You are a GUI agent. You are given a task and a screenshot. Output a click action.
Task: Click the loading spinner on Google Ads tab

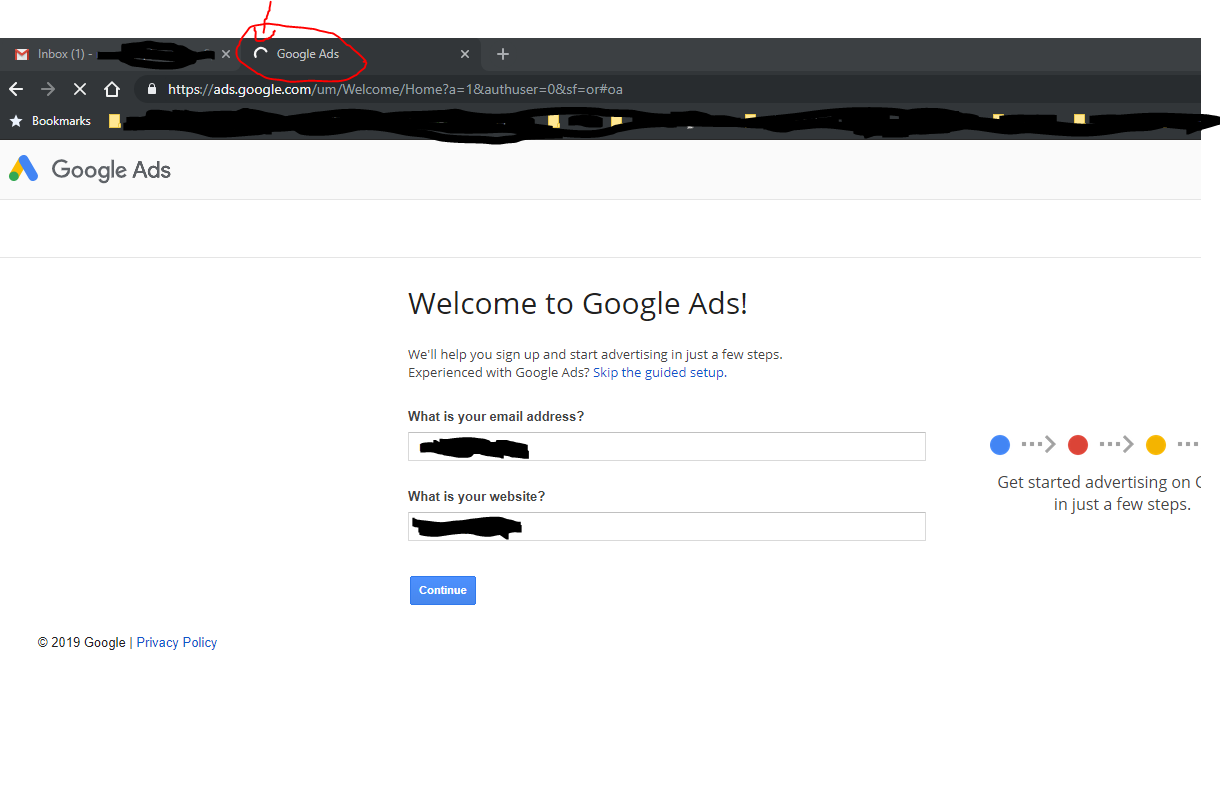pyautogui.click(x=260, y=54)
